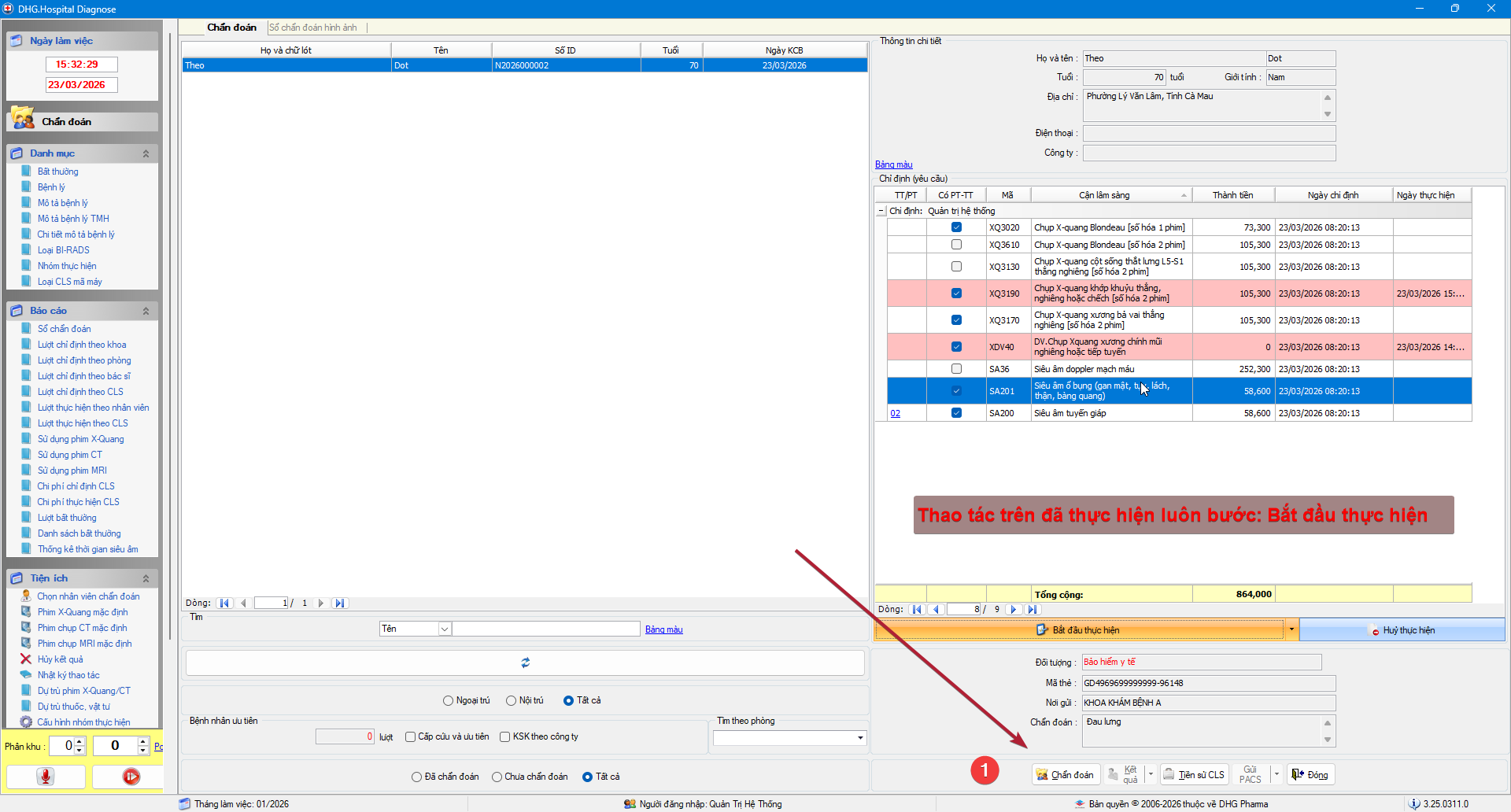Sort by Thành tiền column header
This screenshot has height=812, width=1511.
[x=1233, y=195]
